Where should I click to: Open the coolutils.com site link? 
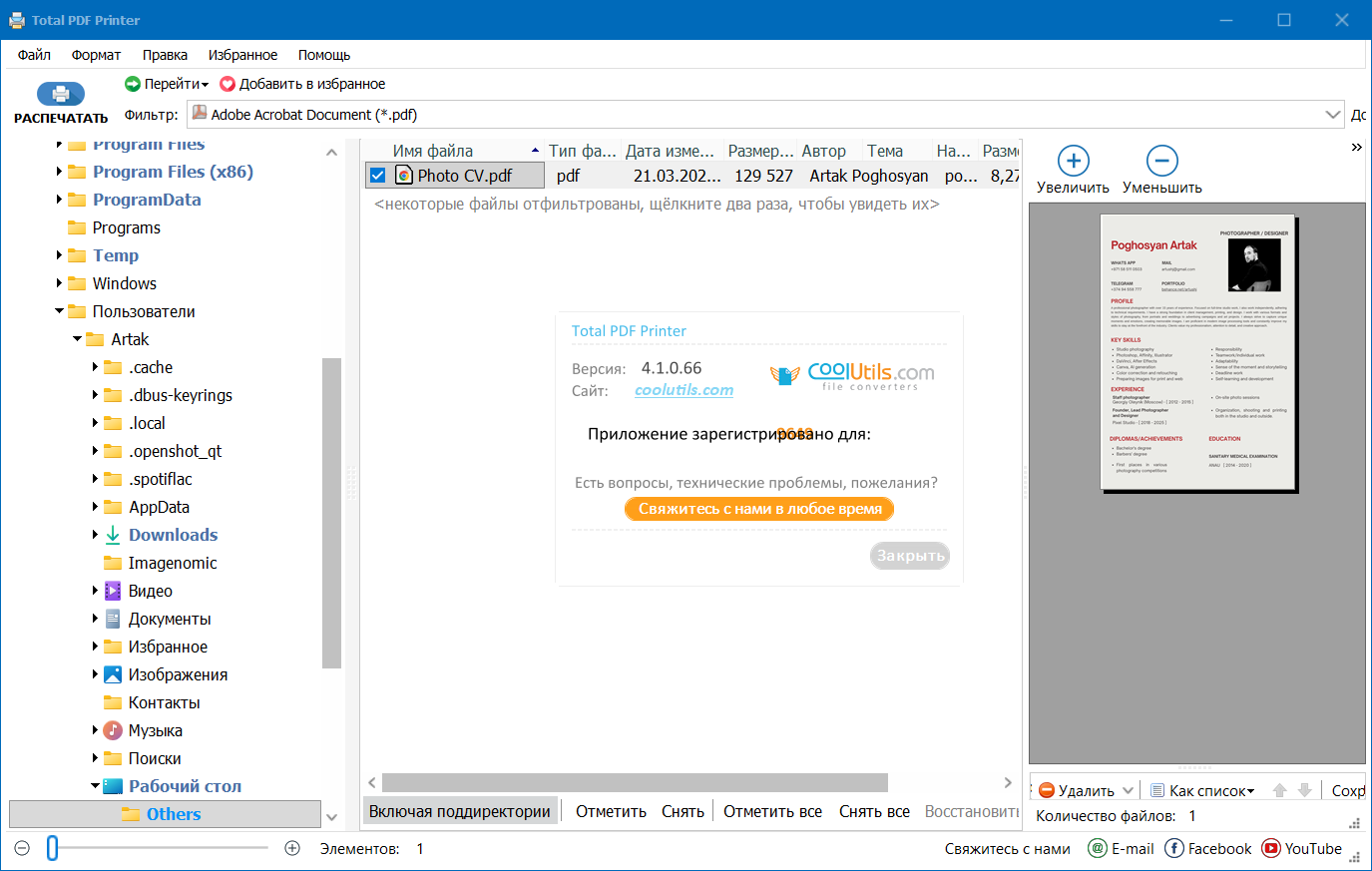(684, 390)
